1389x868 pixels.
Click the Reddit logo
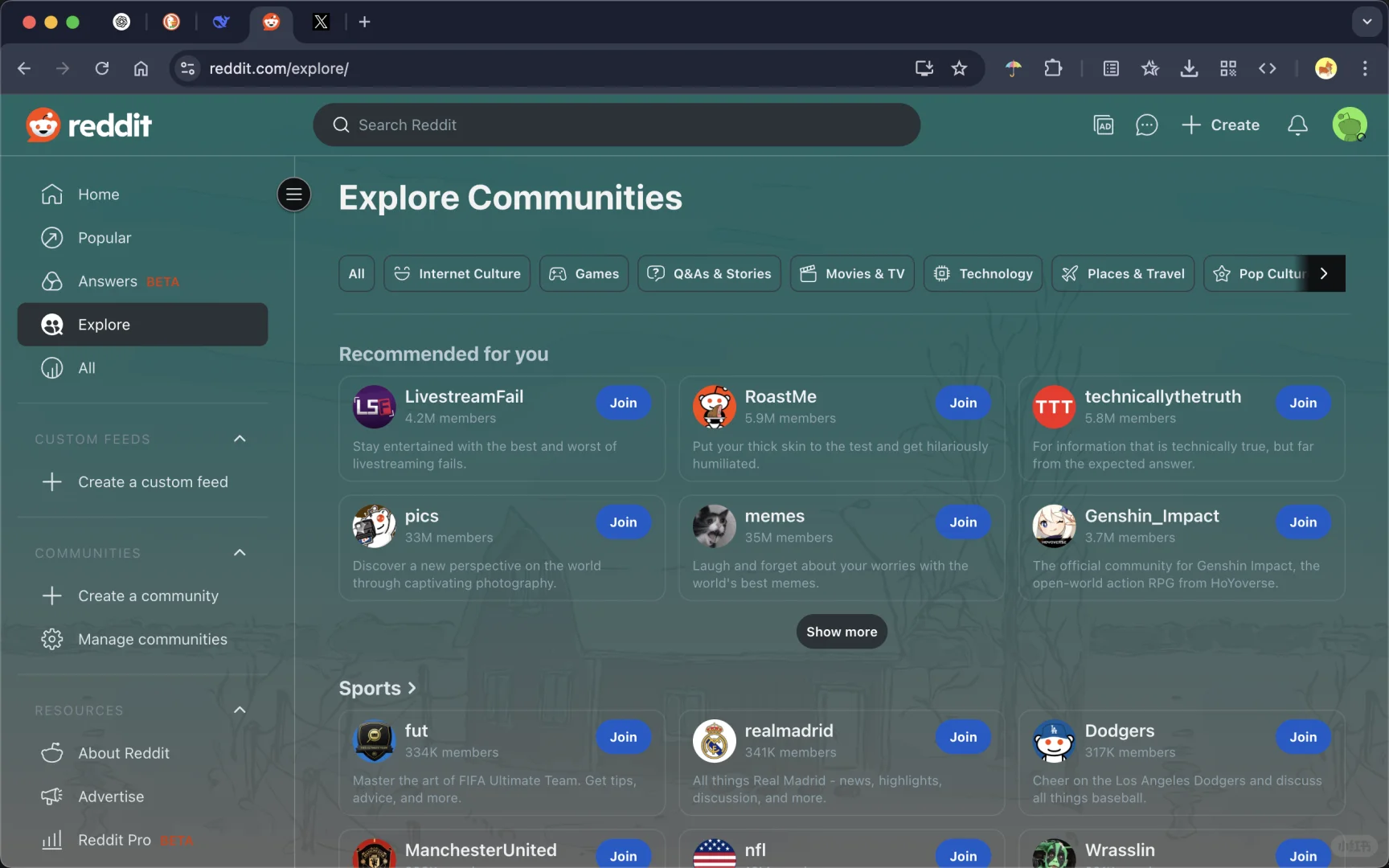pyautogui.click(x=88, y=125)
